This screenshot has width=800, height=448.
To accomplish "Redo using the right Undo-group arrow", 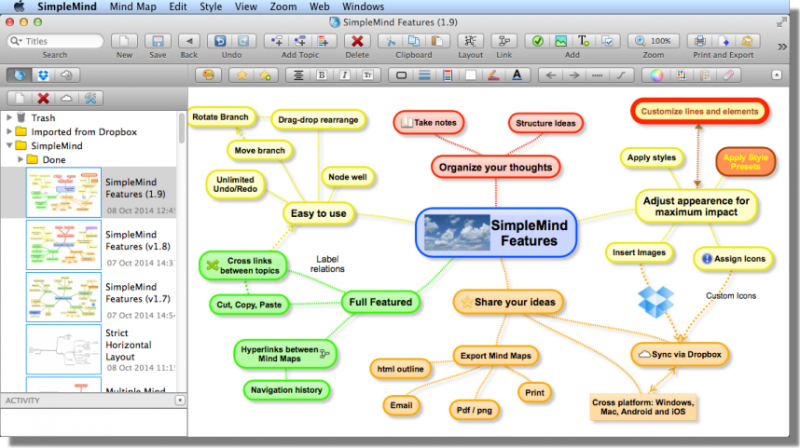I will 244,41.
